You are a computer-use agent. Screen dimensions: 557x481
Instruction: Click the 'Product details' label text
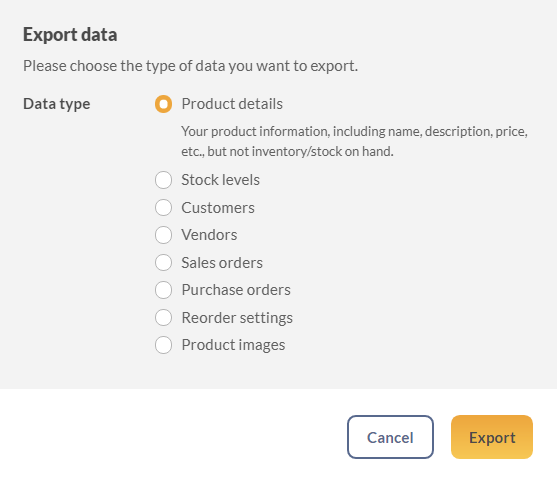point(232,104)
